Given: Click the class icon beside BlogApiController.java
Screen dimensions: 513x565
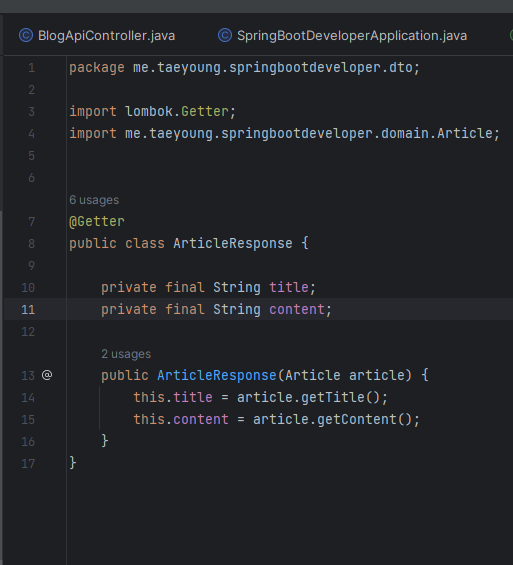Looking at the screenshot, I should click(26, 36).
